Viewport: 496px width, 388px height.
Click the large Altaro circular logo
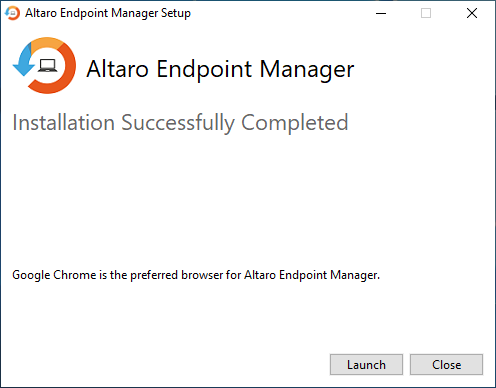[x=44, y=65]
